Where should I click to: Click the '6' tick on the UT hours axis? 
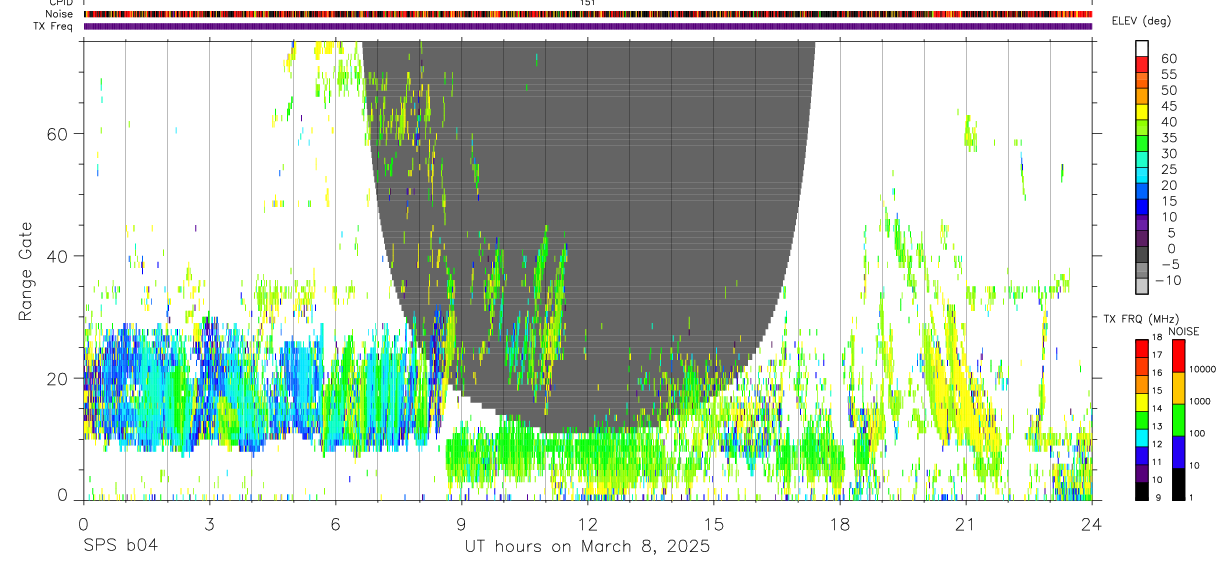pos(335,524)
